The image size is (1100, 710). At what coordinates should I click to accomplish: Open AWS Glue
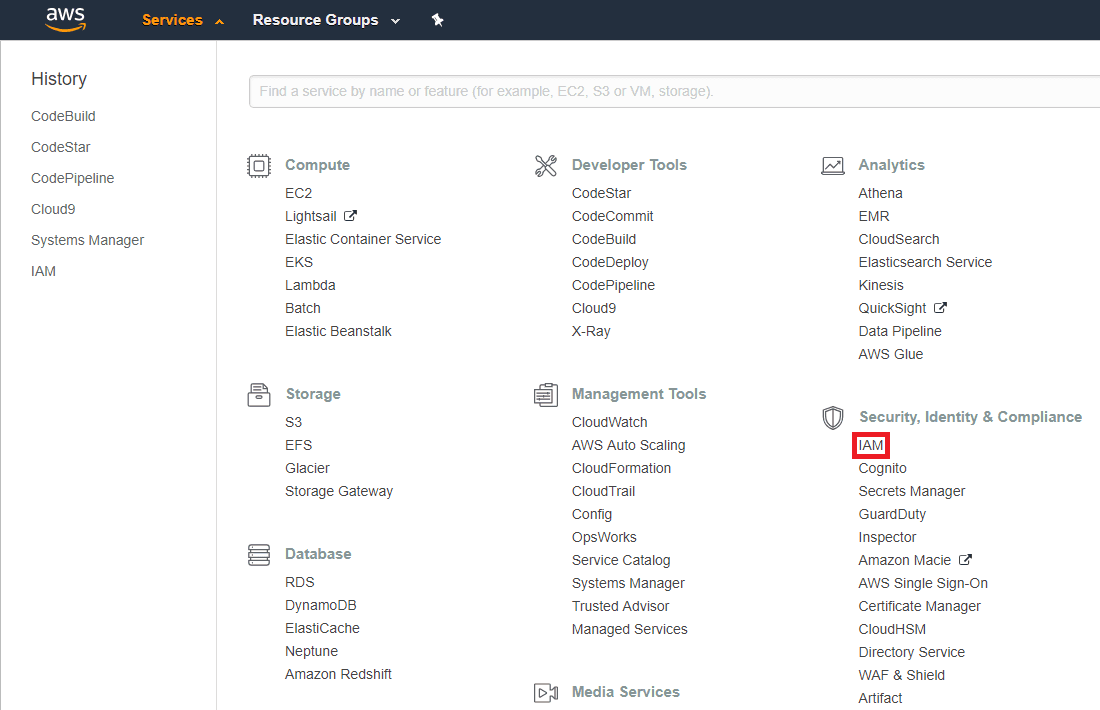890,354
